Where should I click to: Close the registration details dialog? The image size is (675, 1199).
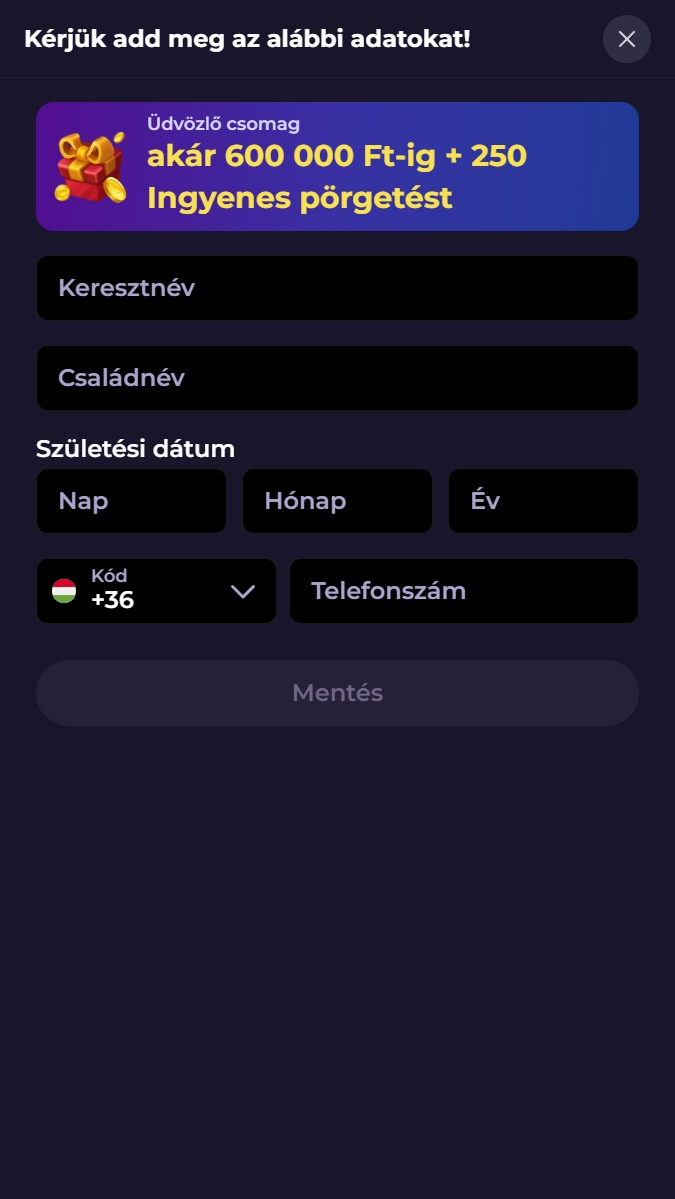[627, 39]
